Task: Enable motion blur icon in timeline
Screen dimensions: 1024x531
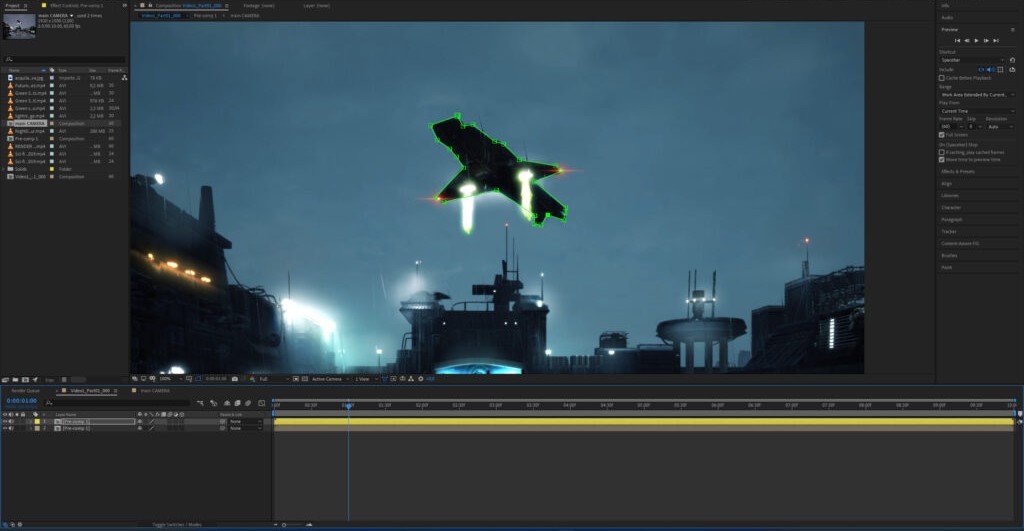Action: [x=248, y=403]
